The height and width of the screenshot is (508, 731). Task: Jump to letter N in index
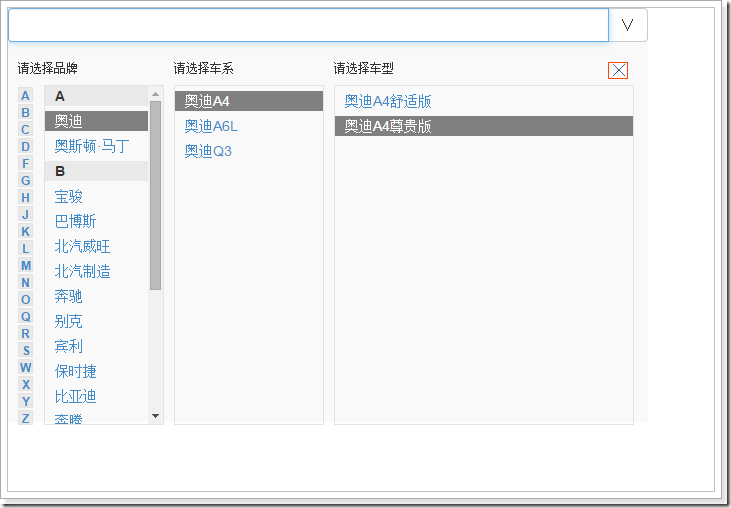[x=26, y=282]
